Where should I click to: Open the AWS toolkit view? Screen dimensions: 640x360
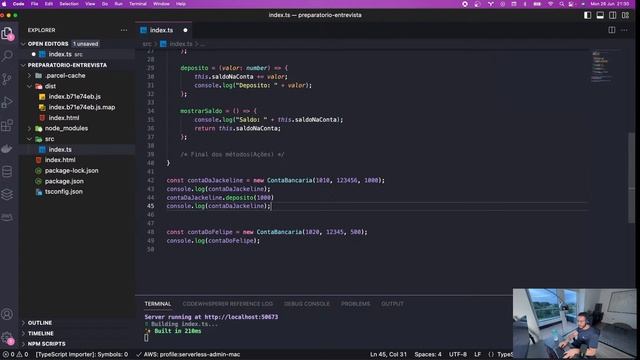coord(7,217)
